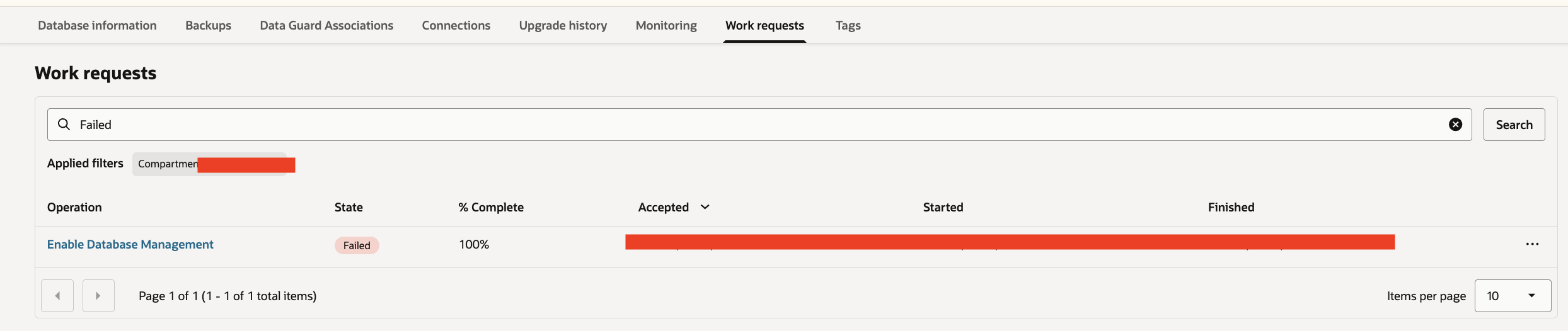Focus the work requests search input
Image resolution: width=1568 pixels, height=331 pixels.
click(756, 125)
